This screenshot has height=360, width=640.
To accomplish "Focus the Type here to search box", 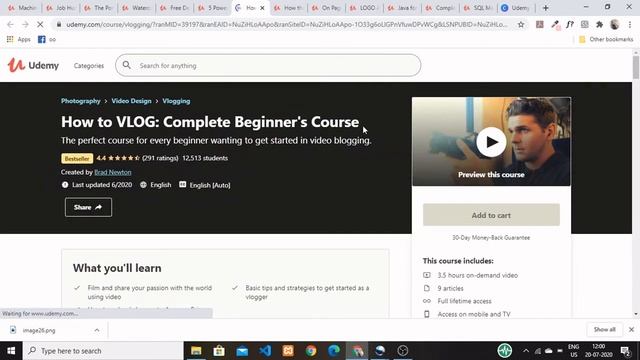I will click(x=103, y=351).
